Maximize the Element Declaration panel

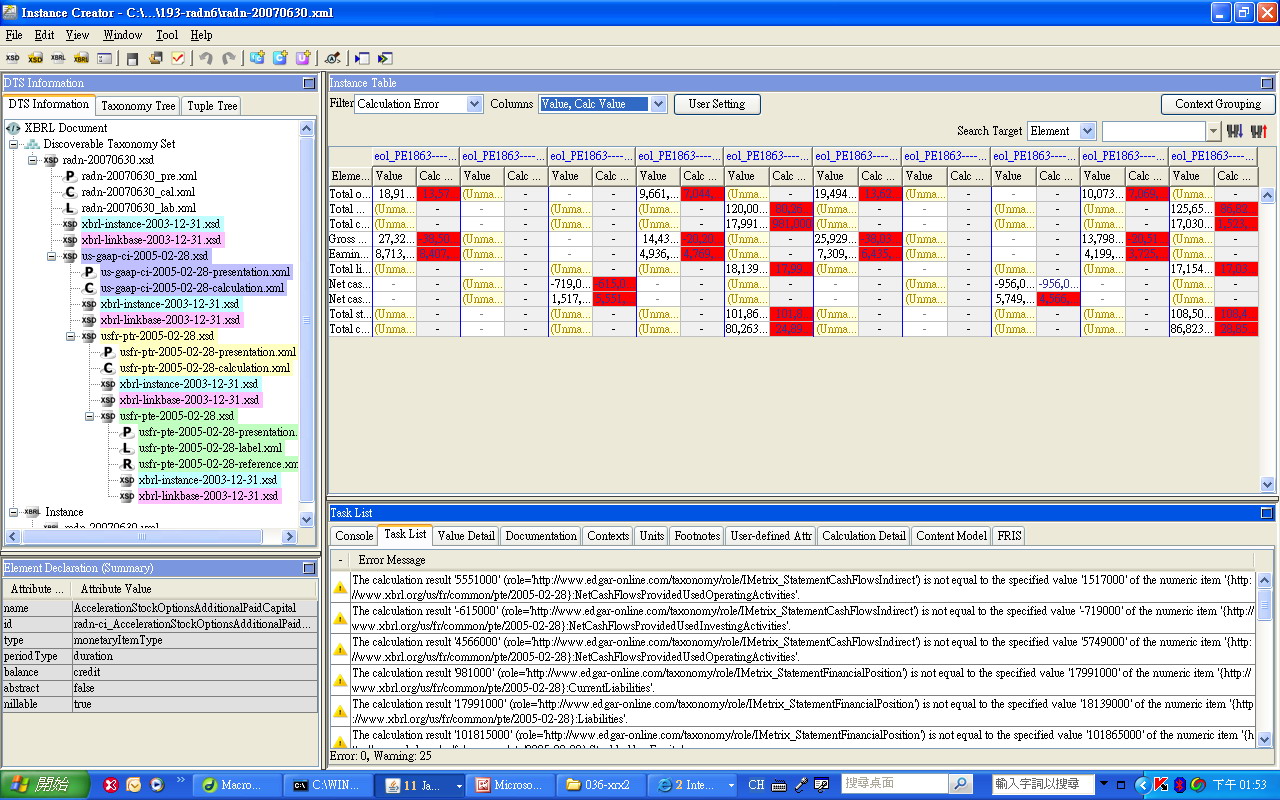[x=309, y=568]
